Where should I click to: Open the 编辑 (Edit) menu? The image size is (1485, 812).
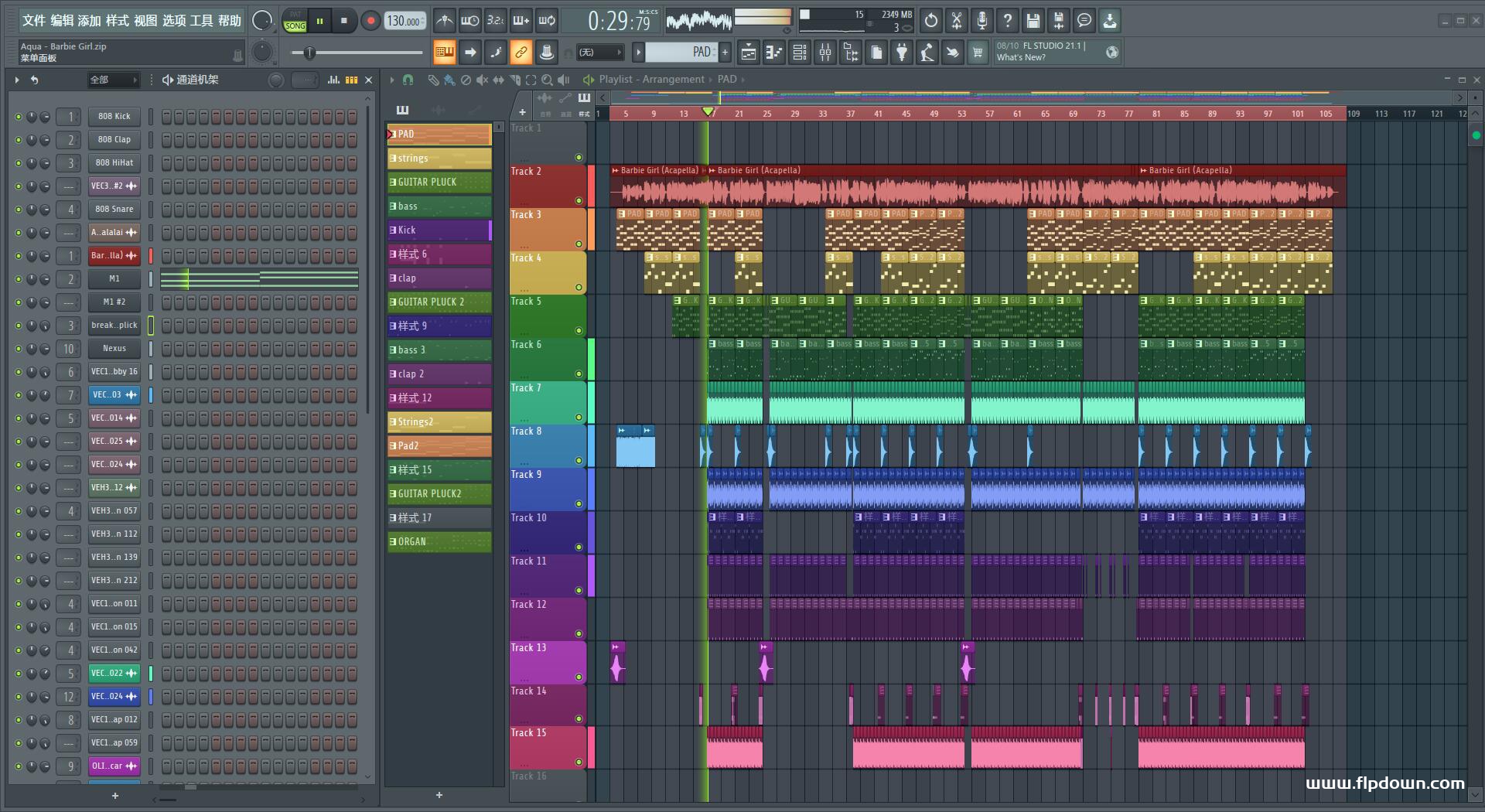(x=62, y=20)
